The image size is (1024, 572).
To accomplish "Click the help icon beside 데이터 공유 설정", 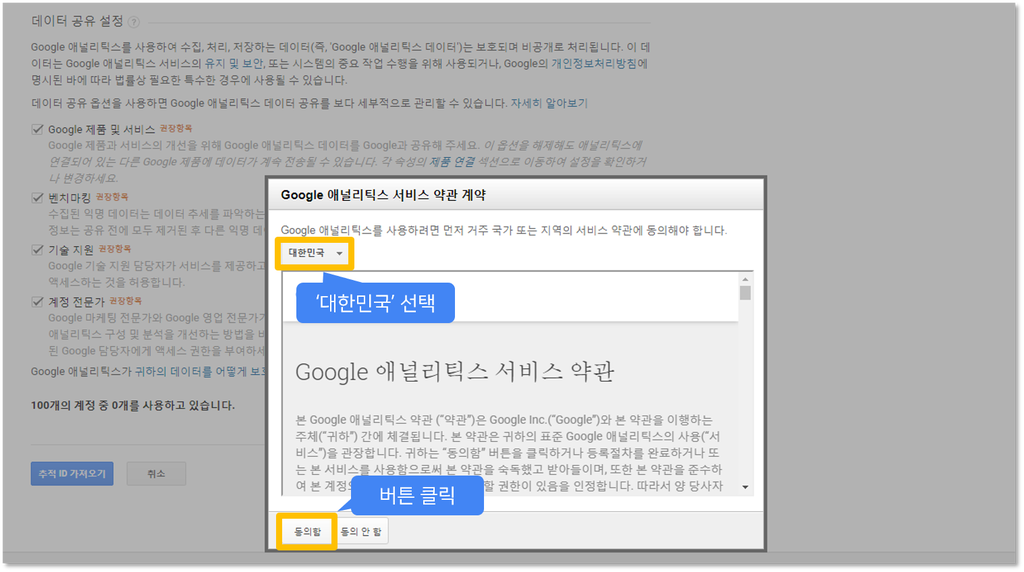I will 134,22.
